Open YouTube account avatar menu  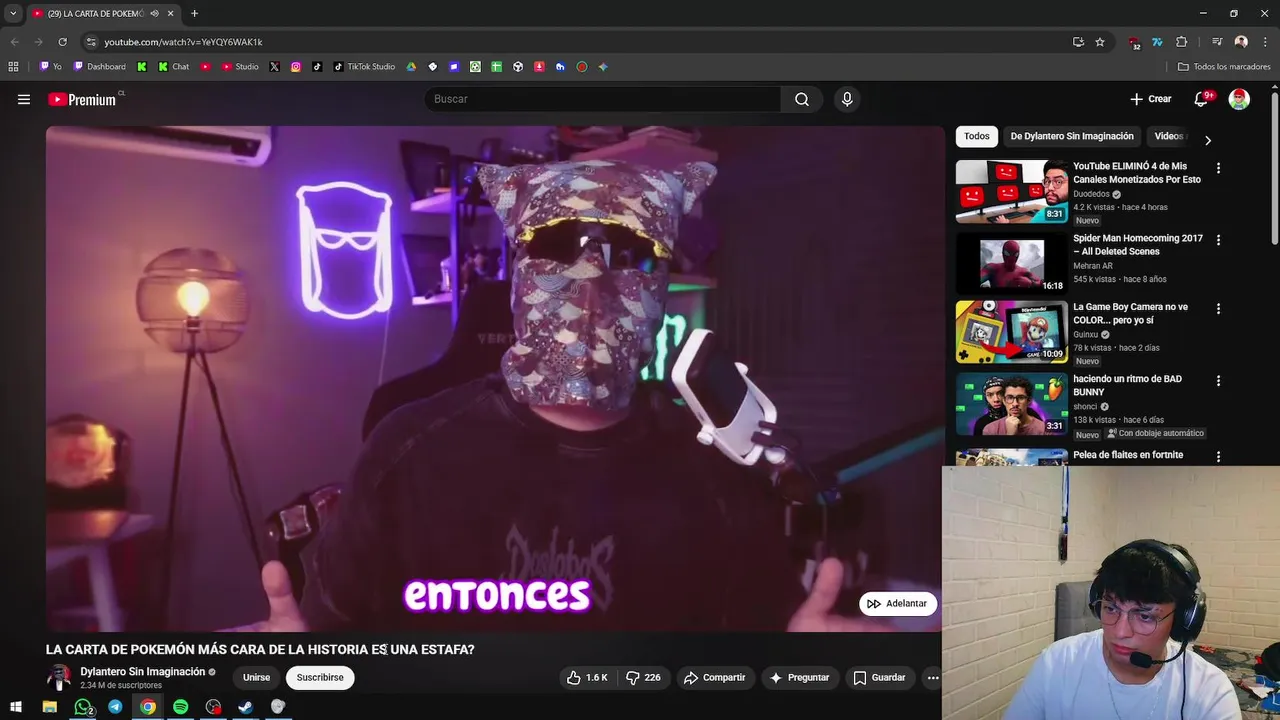tap(1239, 99)
